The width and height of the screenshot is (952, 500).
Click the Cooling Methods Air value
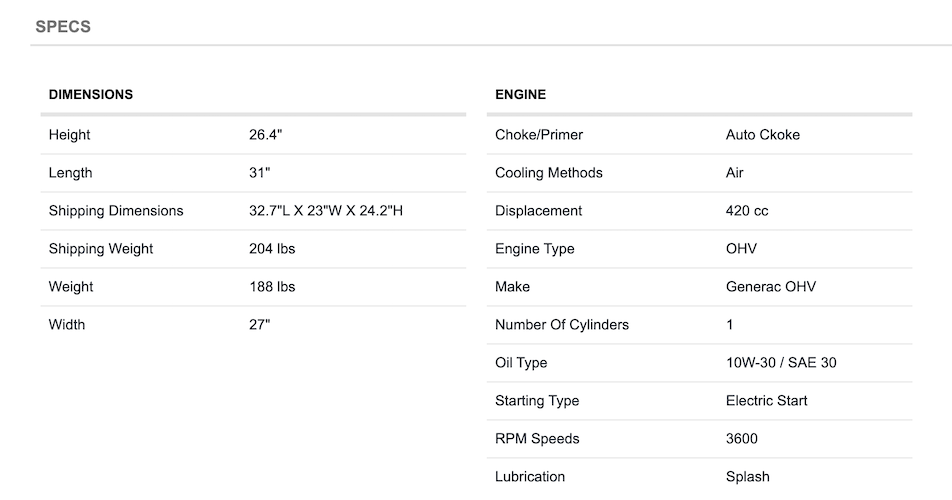[735, 173]
